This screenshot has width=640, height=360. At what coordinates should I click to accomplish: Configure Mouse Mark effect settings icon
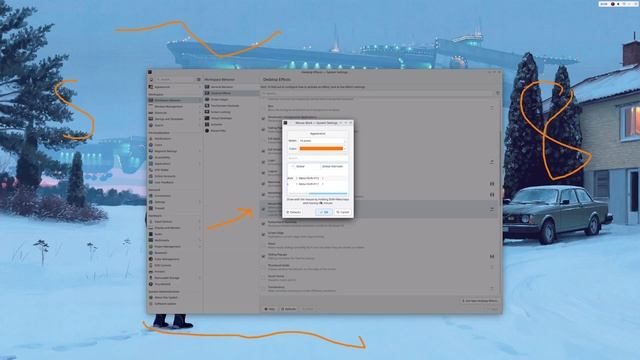492,209
